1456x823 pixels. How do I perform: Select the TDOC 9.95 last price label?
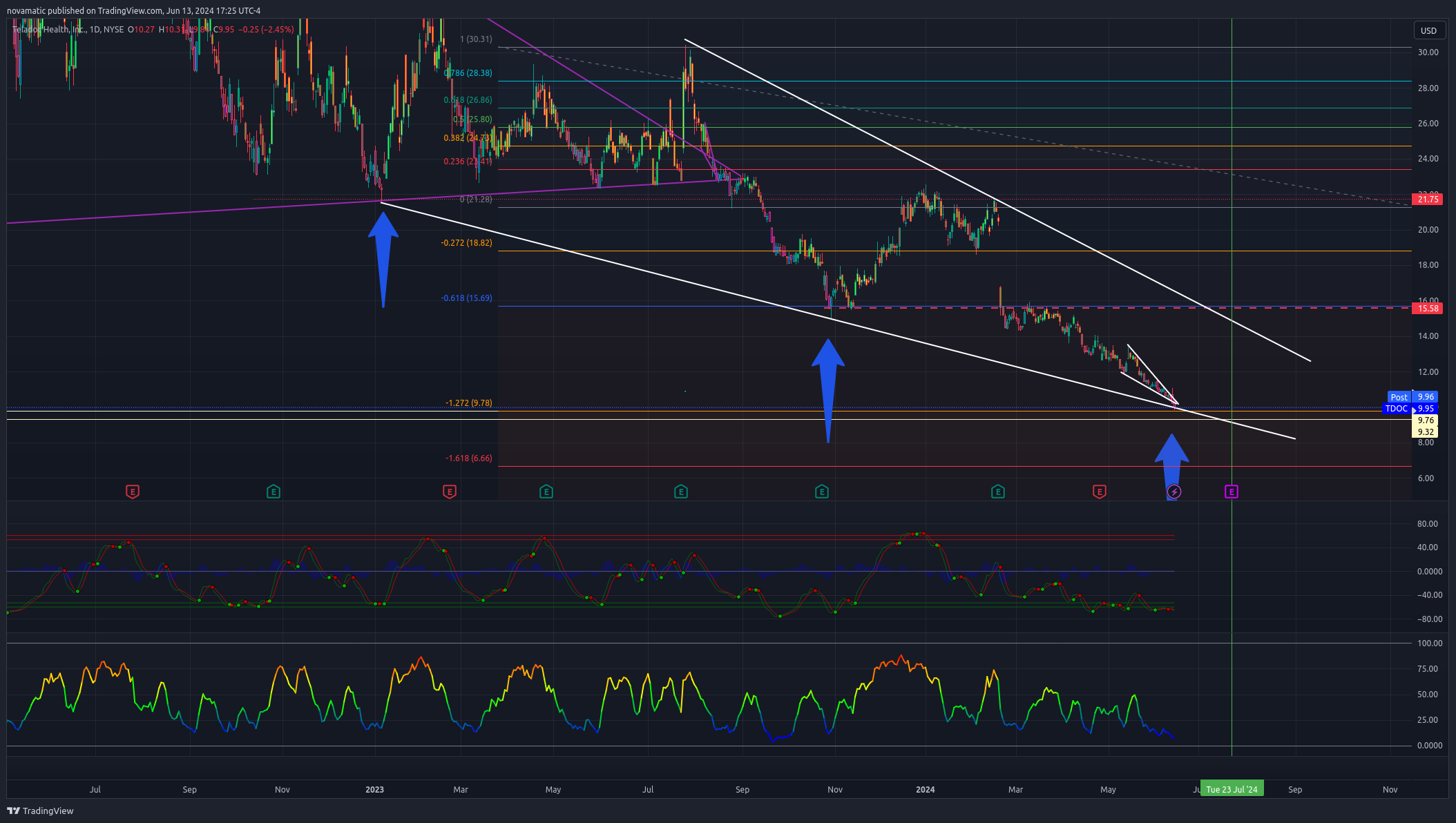[x=1411, y=409]
